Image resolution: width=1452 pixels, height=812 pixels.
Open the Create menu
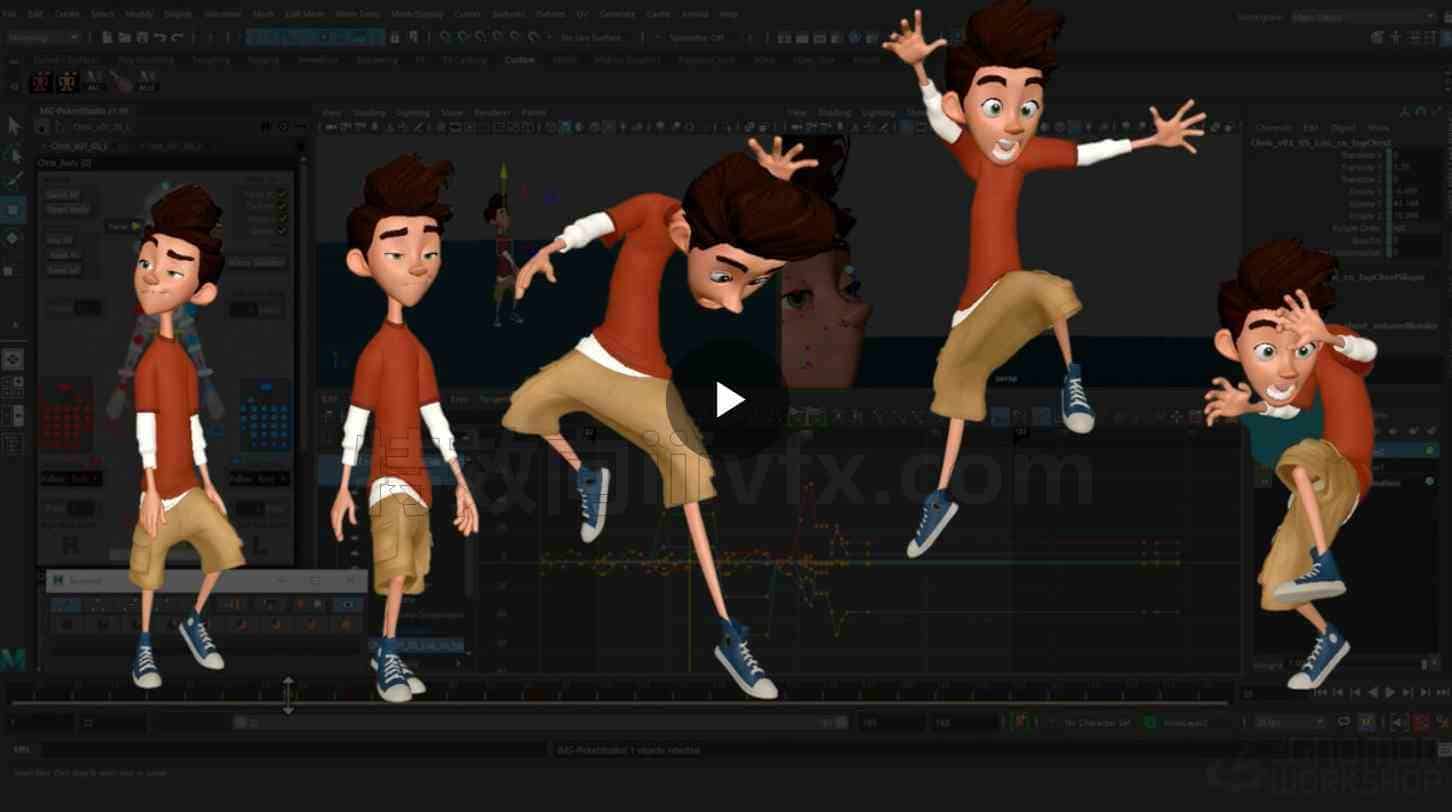pyautogui.click(x=67, y=15)
